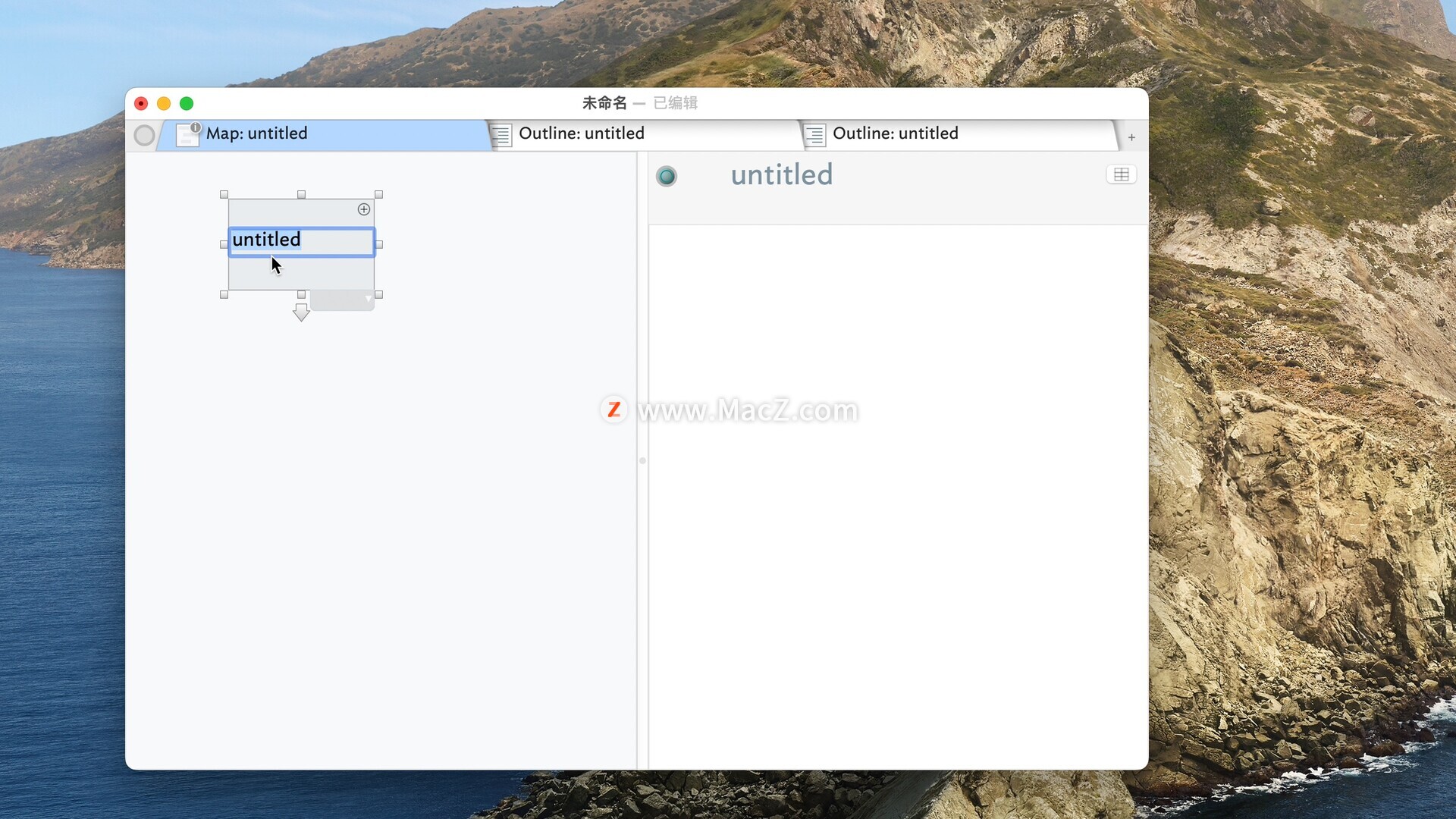The width and height of the screenshot is (1456, 819).
Task: Click the Map tab's note icon with info badge
Action: click(x=187, y=134)
